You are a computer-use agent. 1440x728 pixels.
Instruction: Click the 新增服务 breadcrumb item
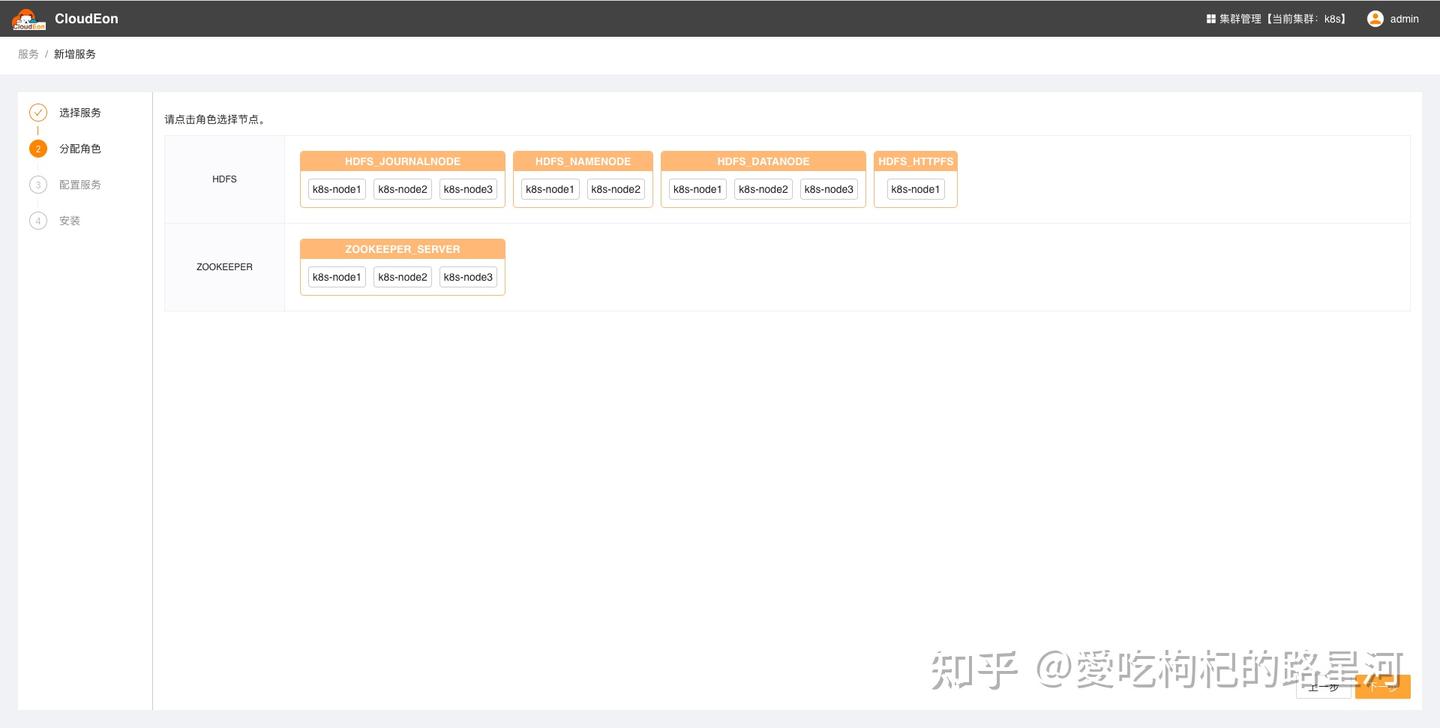click(76, 53)
